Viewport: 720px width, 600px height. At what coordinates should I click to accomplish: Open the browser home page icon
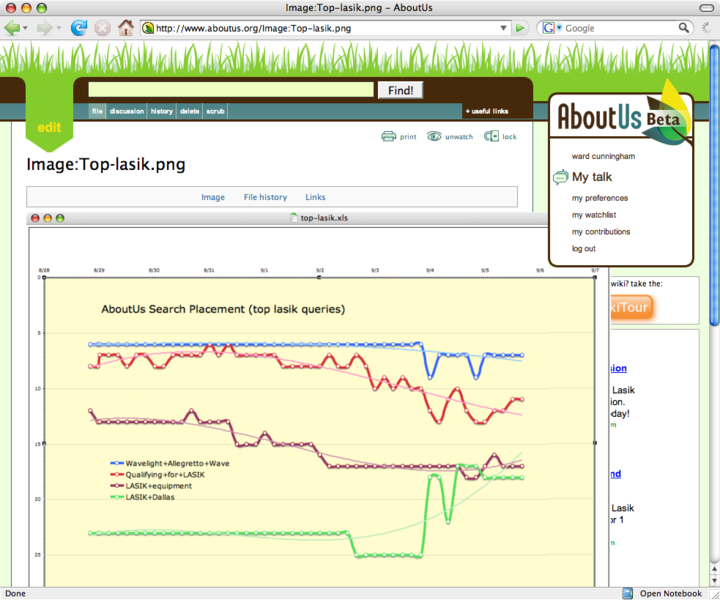pyautogui.click(x=126, y=28)
